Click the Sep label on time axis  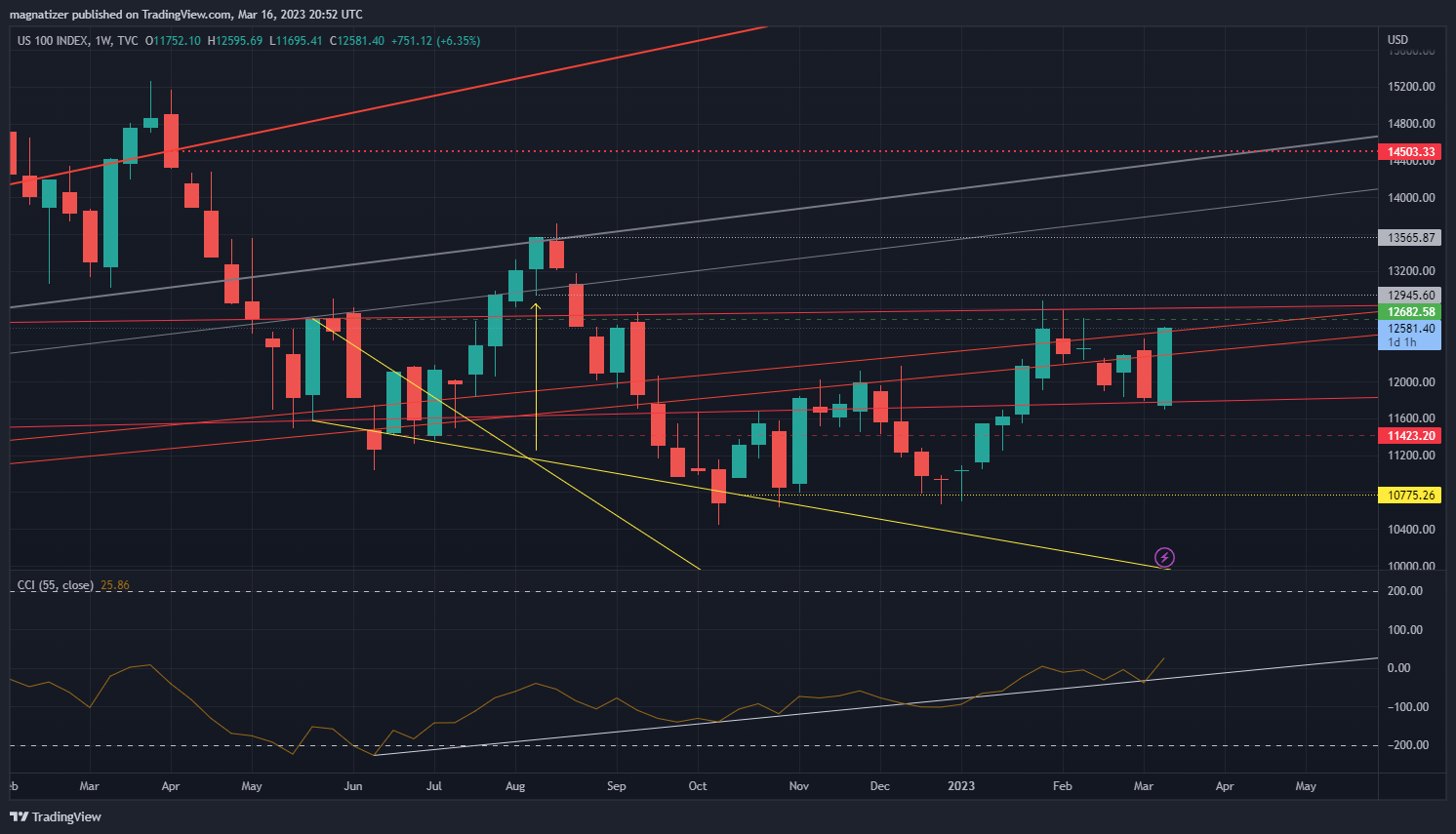(x=616, y=786)
